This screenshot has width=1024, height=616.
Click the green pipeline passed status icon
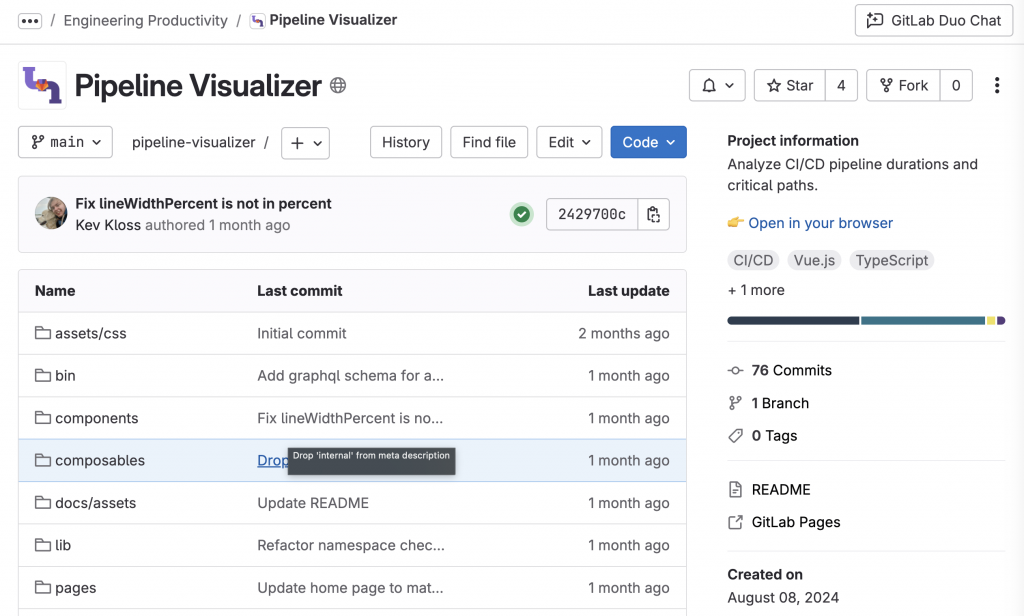(x=521, y=214)
